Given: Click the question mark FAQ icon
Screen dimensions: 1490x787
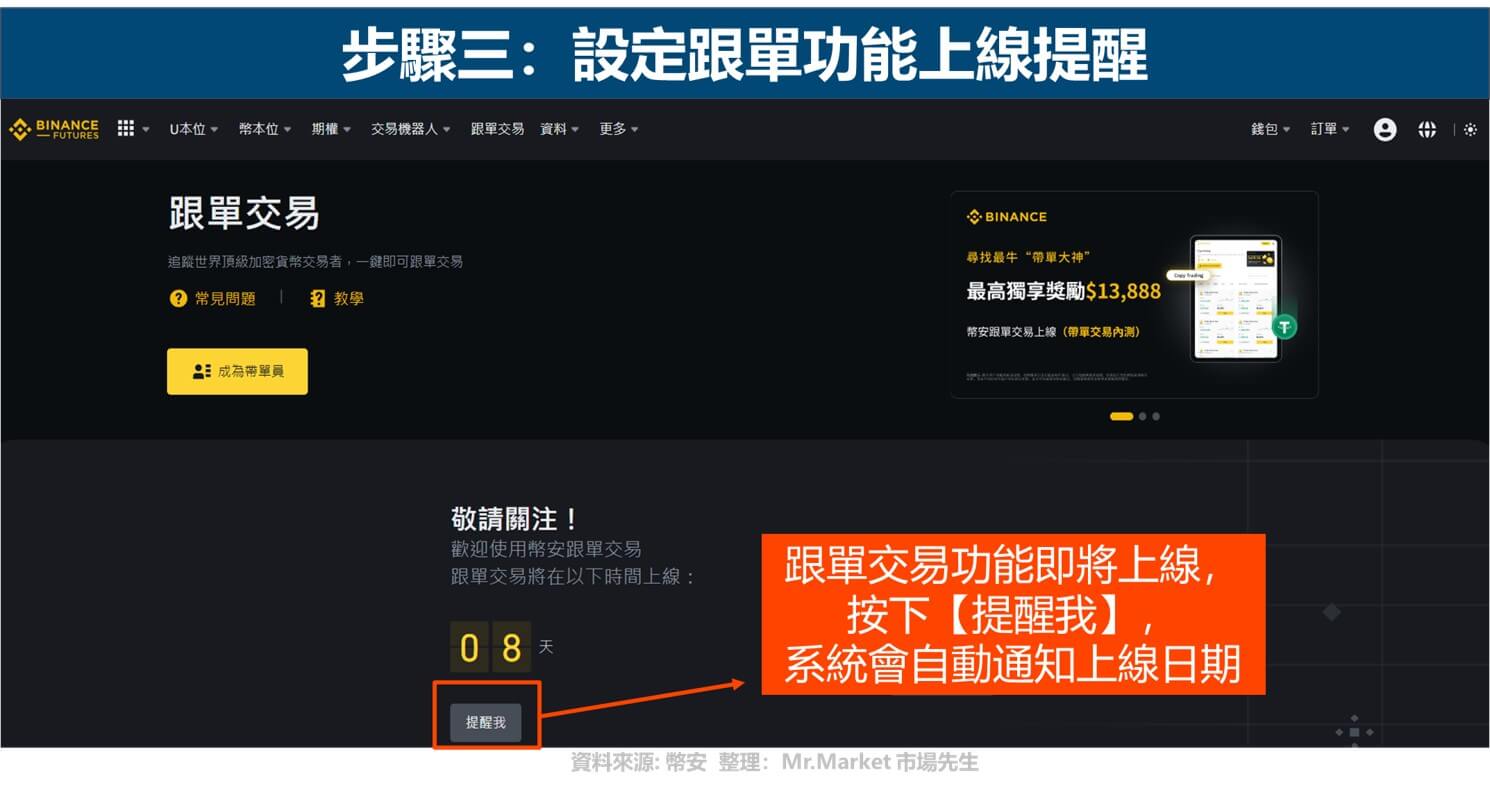Looking at the screenshot, I should (x=178, y=298).
